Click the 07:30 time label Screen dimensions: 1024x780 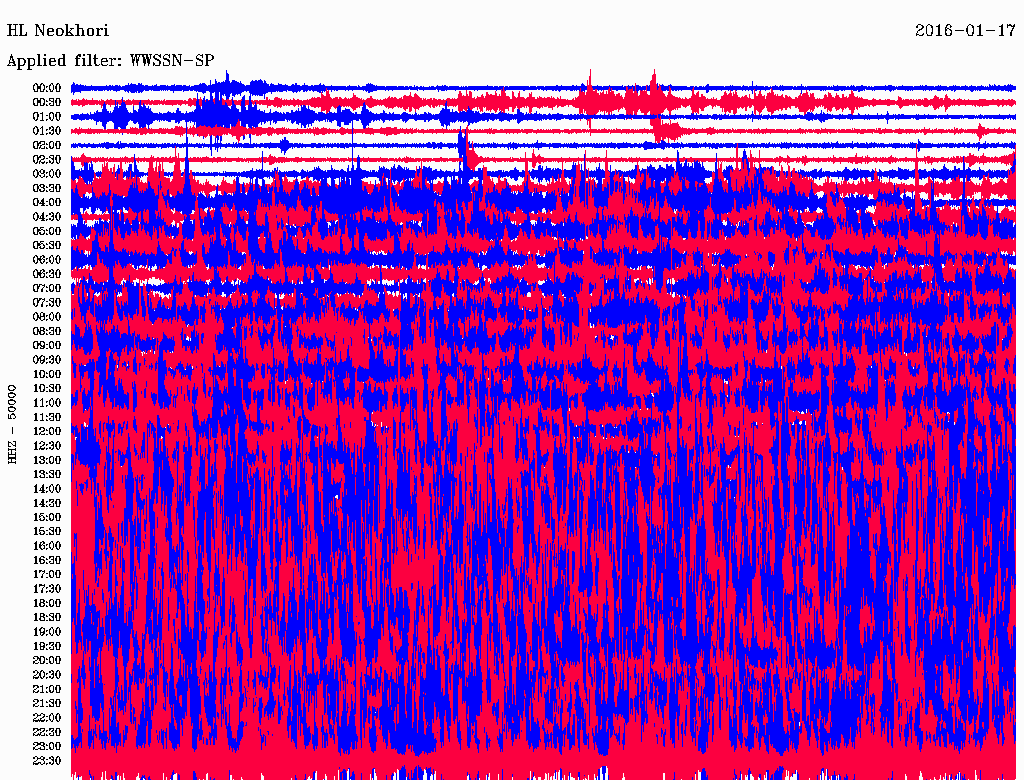pos(47,302)
